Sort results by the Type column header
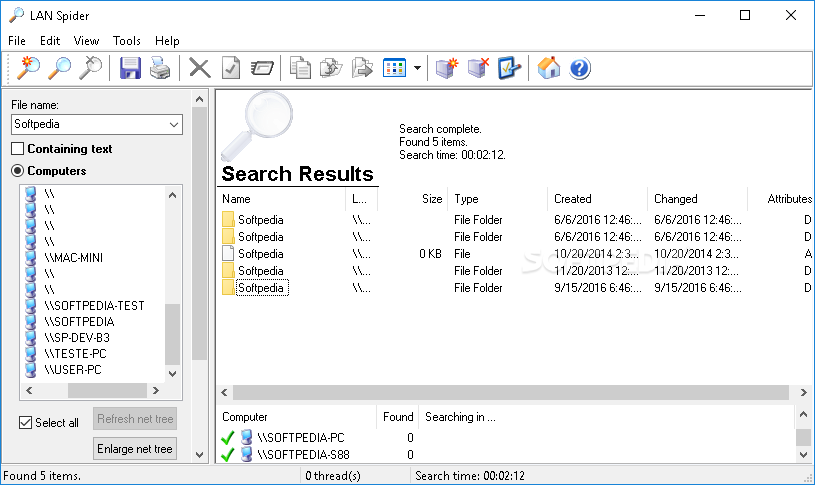815x485 pixels. 497,199
